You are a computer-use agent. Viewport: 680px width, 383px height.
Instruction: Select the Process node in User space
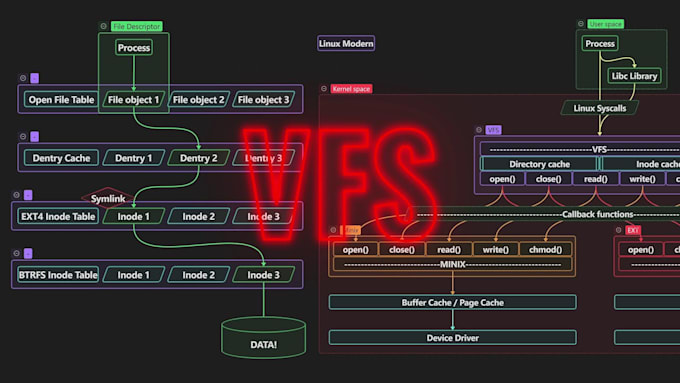point(600,43)
